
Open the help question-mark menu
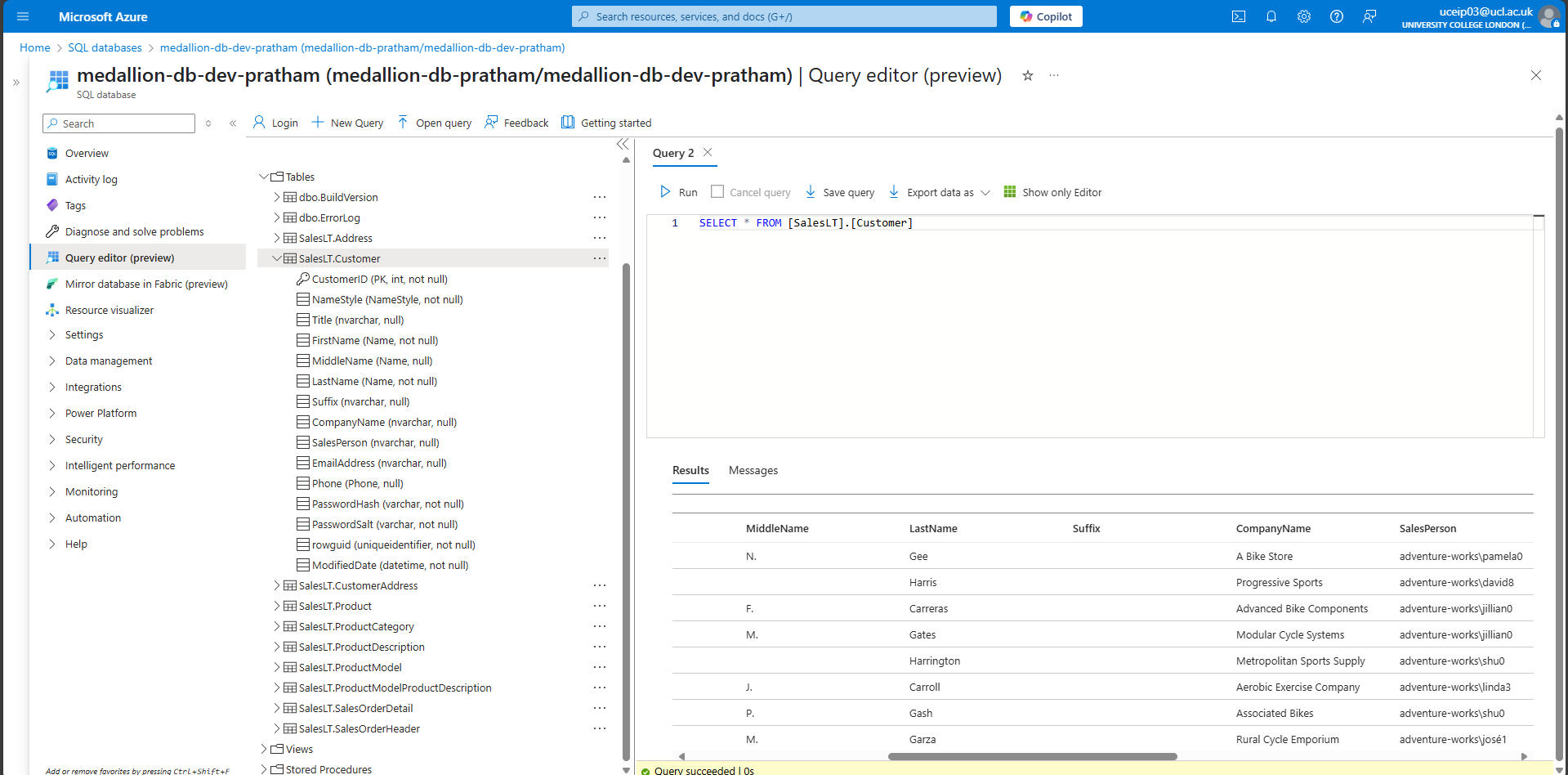pyautogui.click(x=1337, y=16)
